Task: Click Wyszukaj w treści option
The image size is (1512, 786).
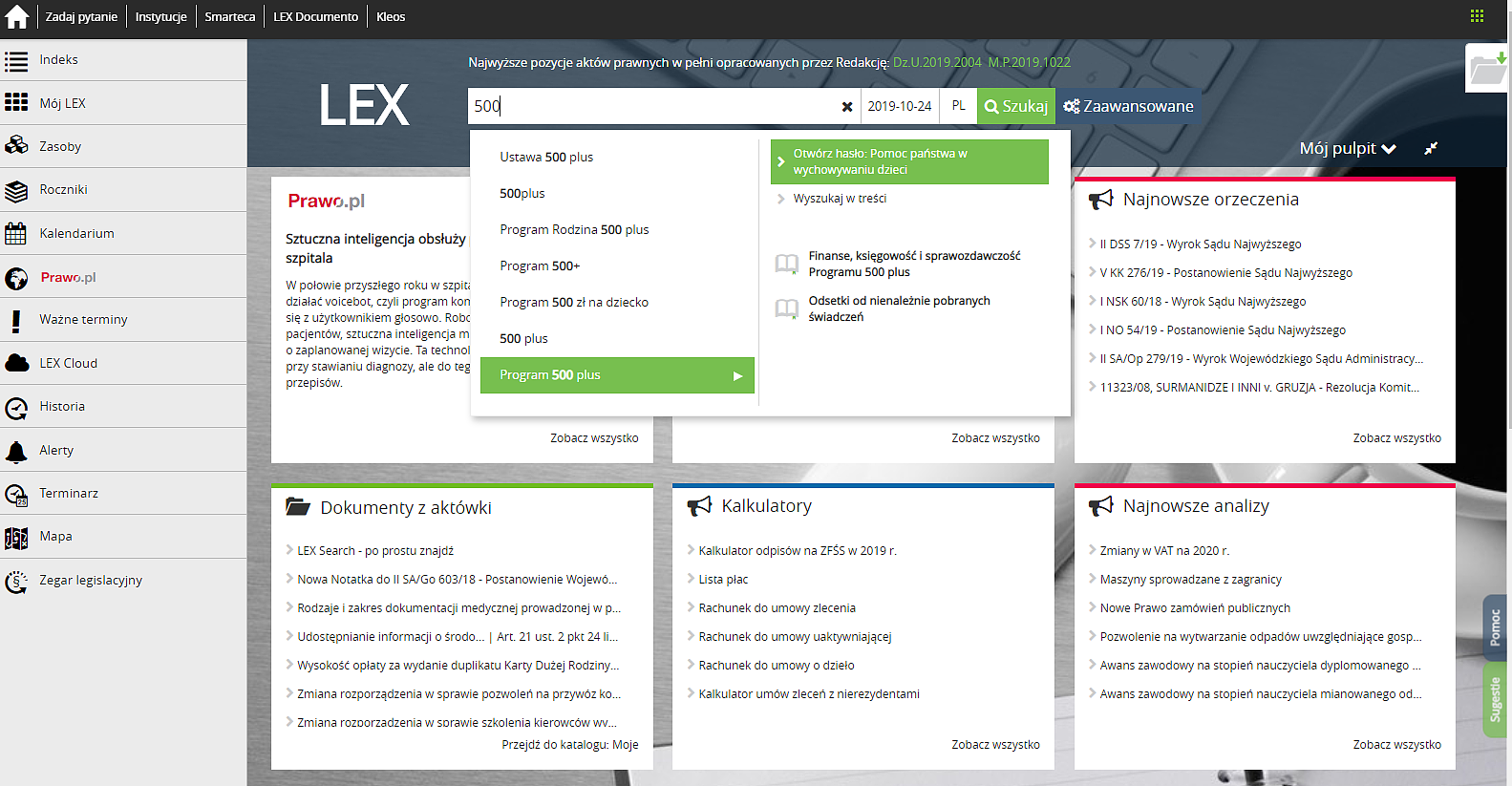Action: [840, 198]
